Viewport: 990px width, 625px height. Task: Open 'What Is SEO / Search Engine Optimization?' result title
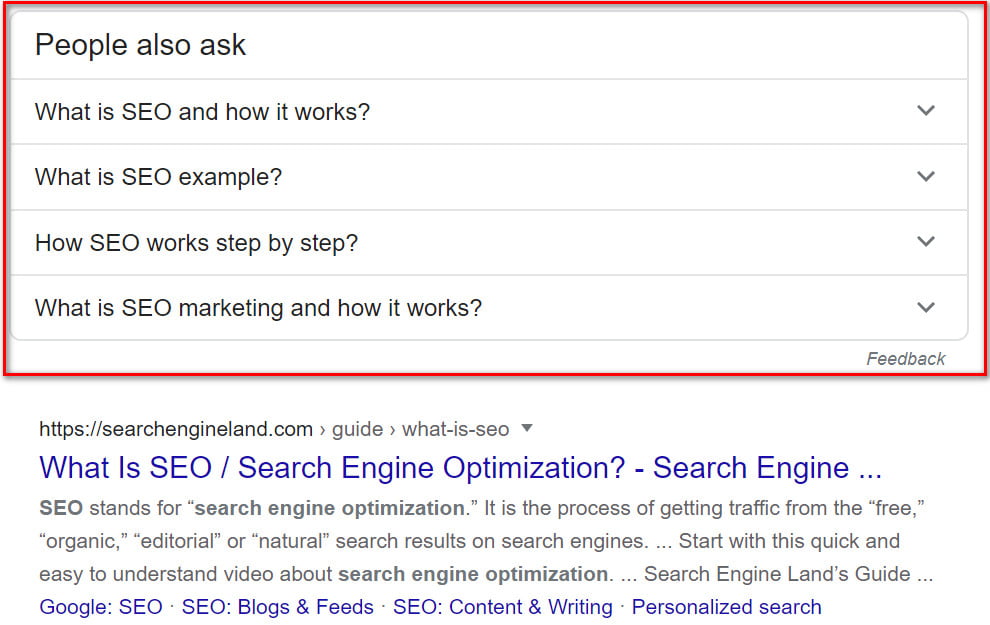click(460, 468)
